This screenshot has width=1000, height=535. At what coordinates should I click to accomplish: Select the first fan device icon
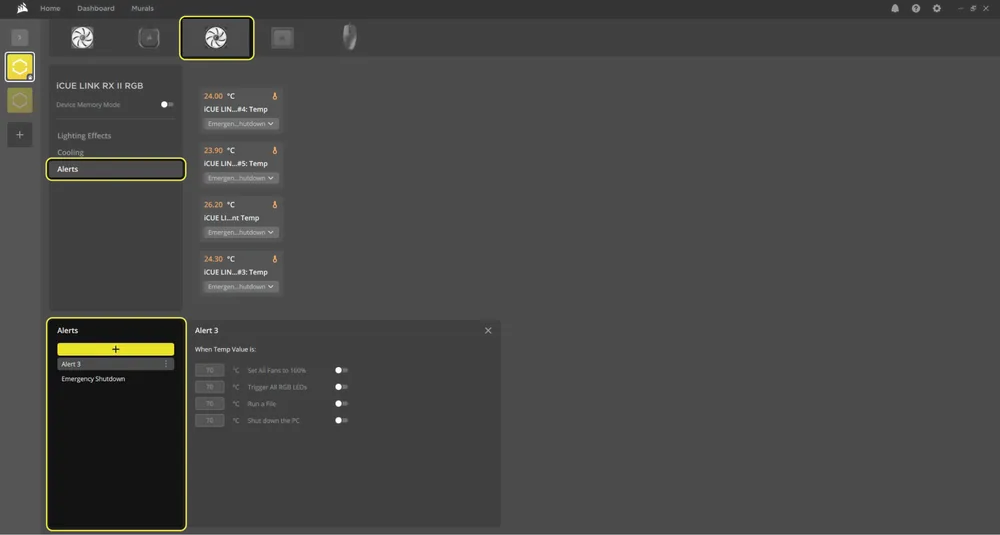coord(82,38)
